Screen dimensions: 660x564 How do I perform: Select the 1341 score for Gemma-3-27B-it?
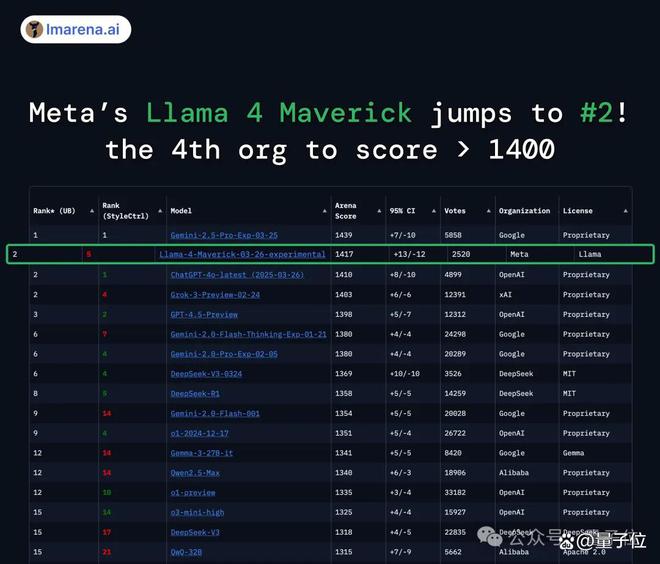(343, 453)
